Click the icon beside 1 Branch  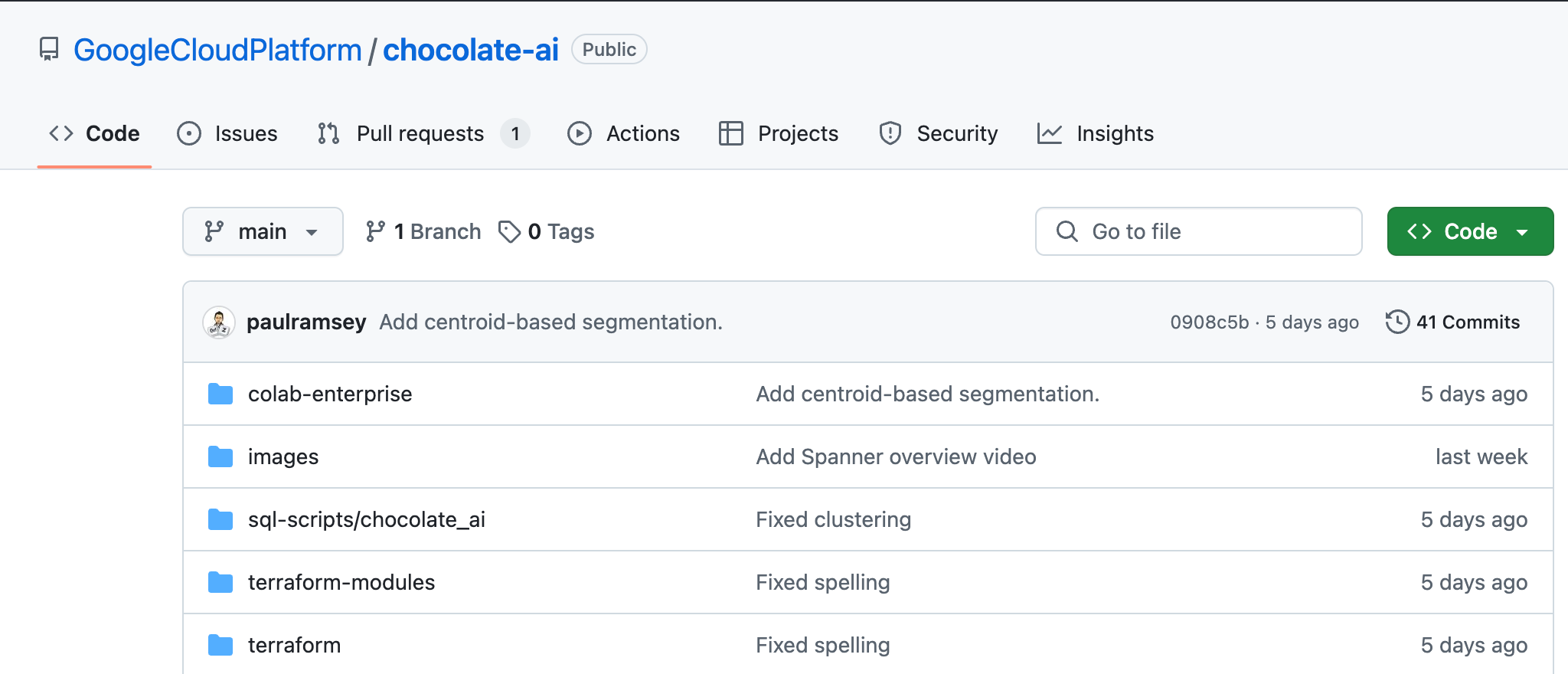[x=375, y=231]
